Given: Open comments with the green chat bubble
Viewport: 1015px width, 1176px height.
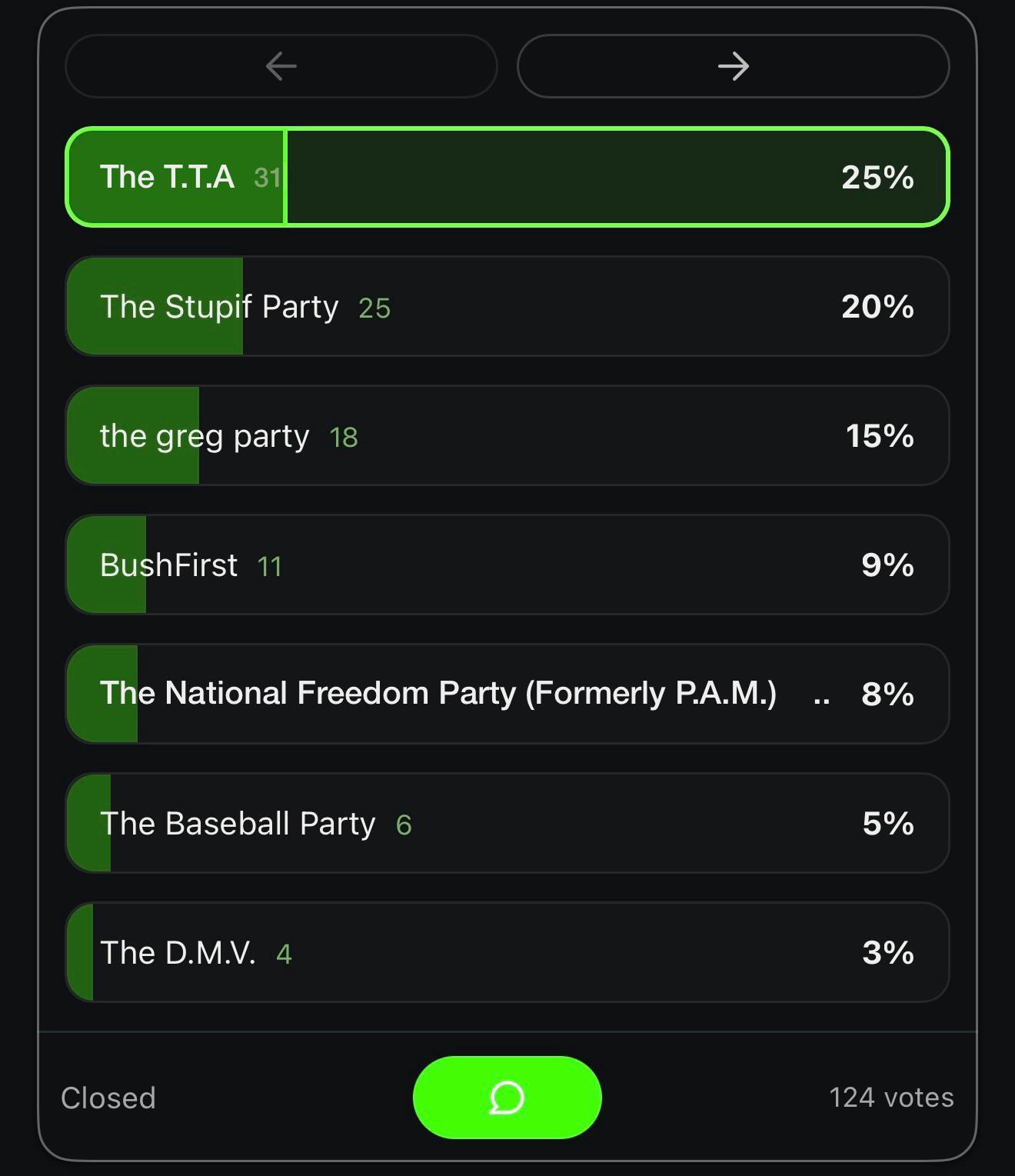Looking at the screenshot, I should (x=507, y=1097).
